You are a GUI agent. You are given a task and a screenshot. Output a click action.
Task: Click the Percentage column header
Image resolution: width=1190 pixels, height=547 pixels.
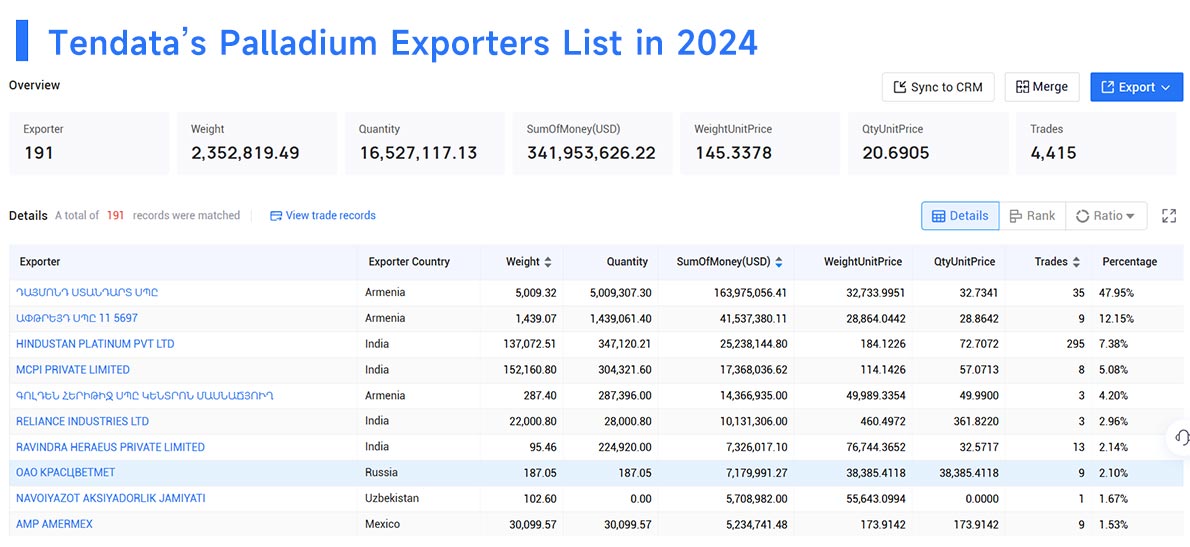click(x=1129, y=262)
